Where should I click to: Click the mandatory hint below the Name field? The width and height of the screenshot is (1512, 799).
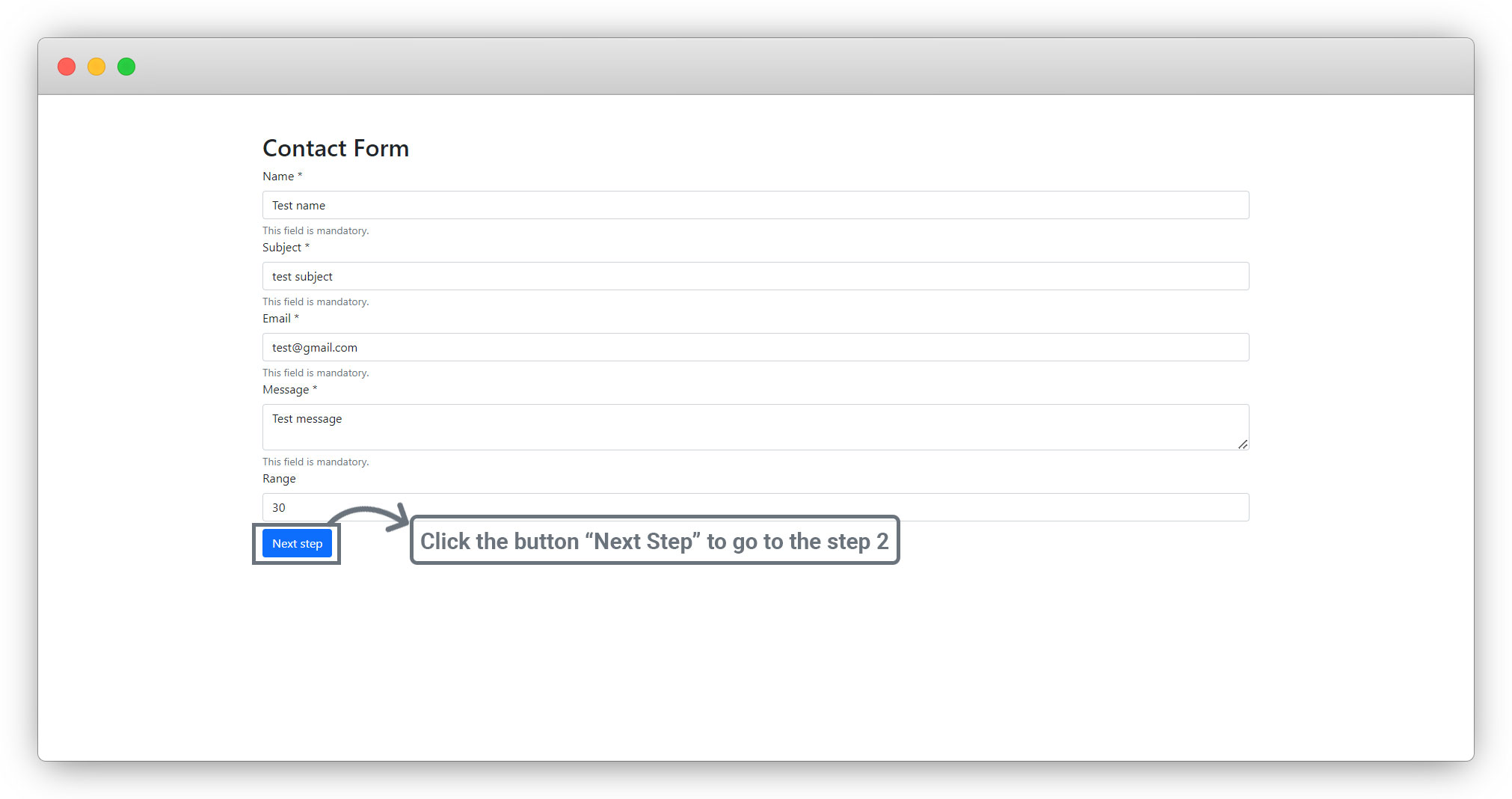coord(316,231)
